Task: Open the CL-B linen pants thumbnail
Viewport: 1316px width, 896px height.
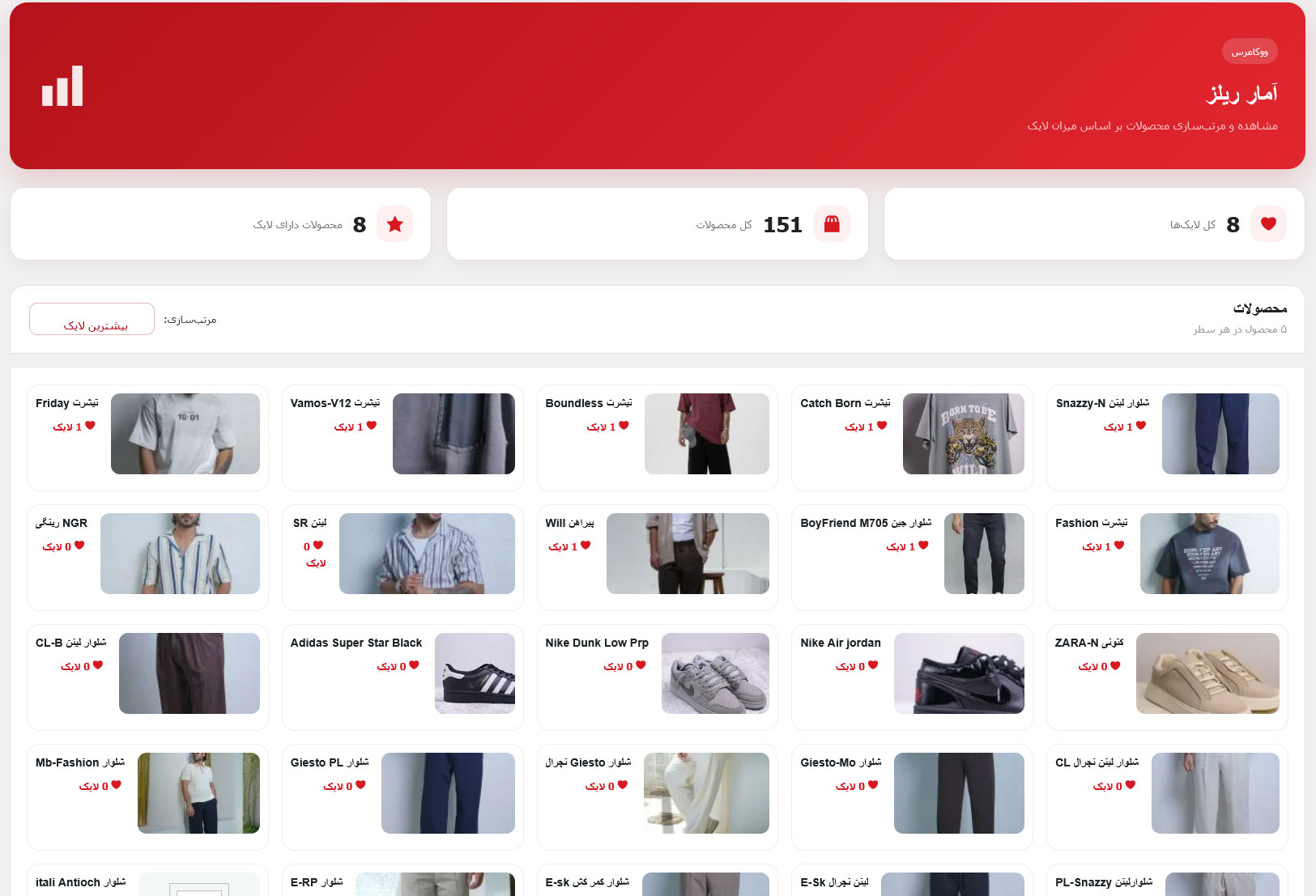Action: click(x=190, y=673)
